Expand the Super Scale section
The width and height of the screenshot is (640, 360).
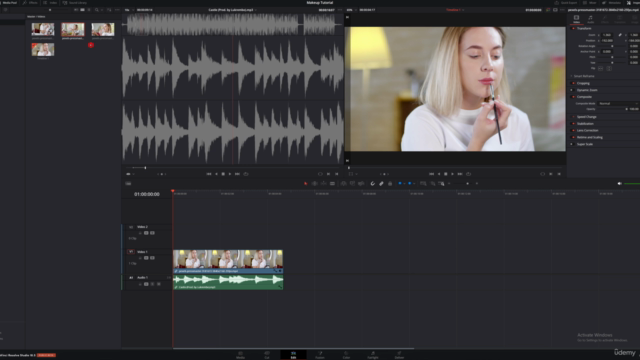[x=584, y=144]
